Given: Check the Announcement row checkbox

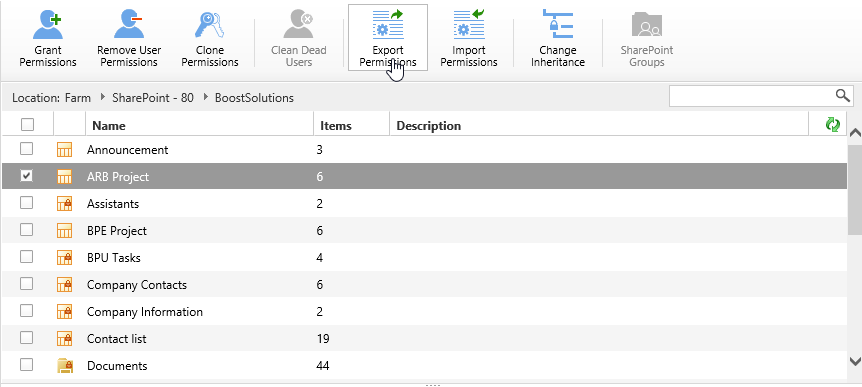Looking at the screenshot, I should click(26, 149).
